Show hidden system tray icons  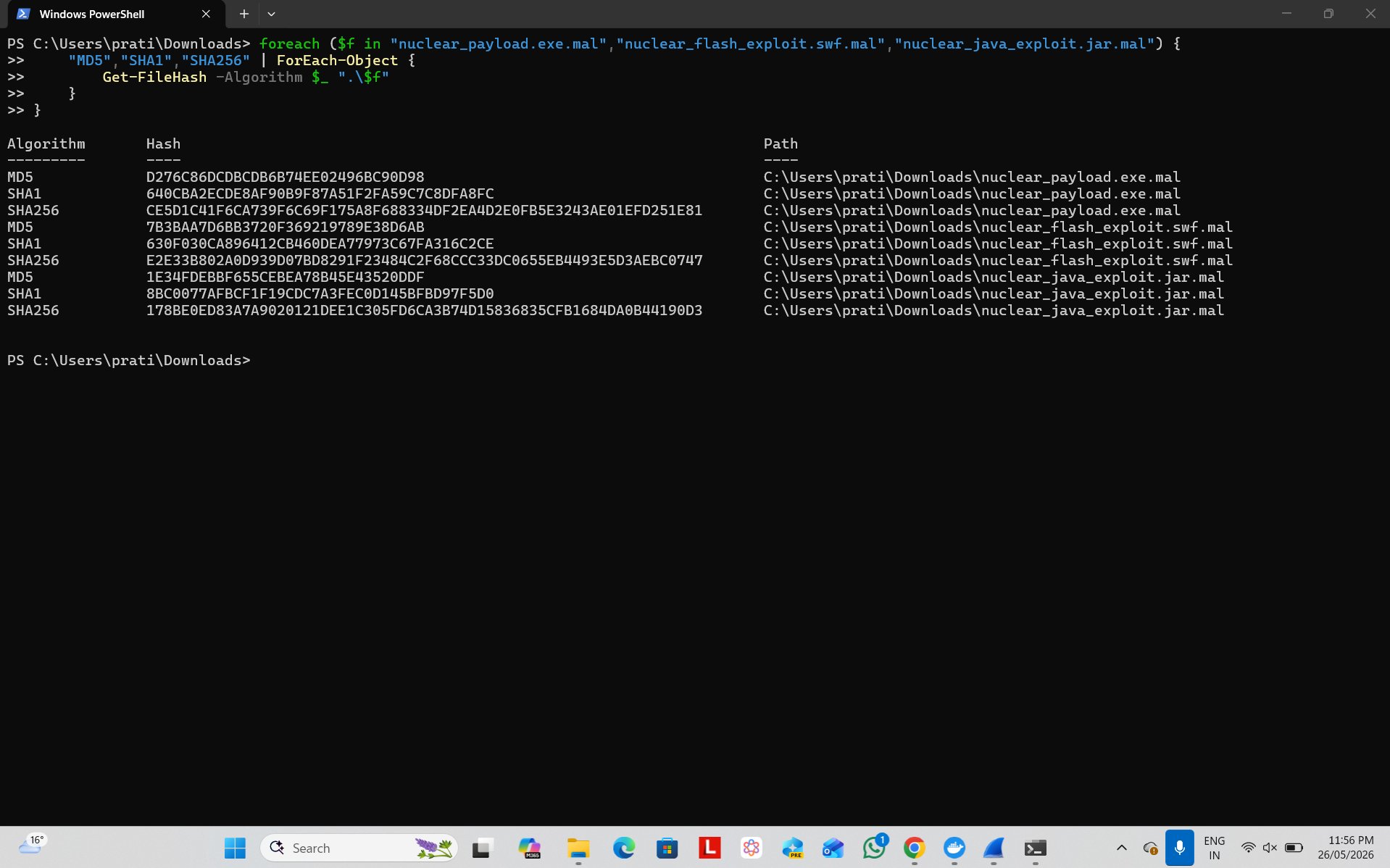(x=1121, y=848)
